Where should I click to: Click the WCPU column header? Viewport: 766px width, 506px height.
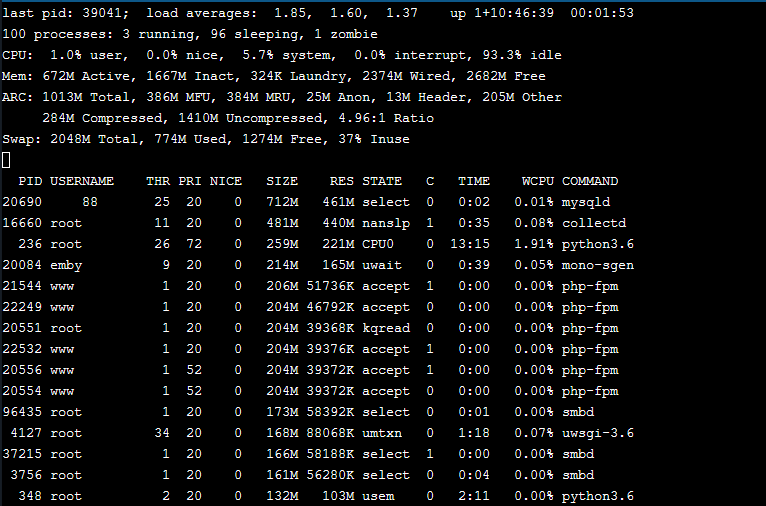coord(538,181)
